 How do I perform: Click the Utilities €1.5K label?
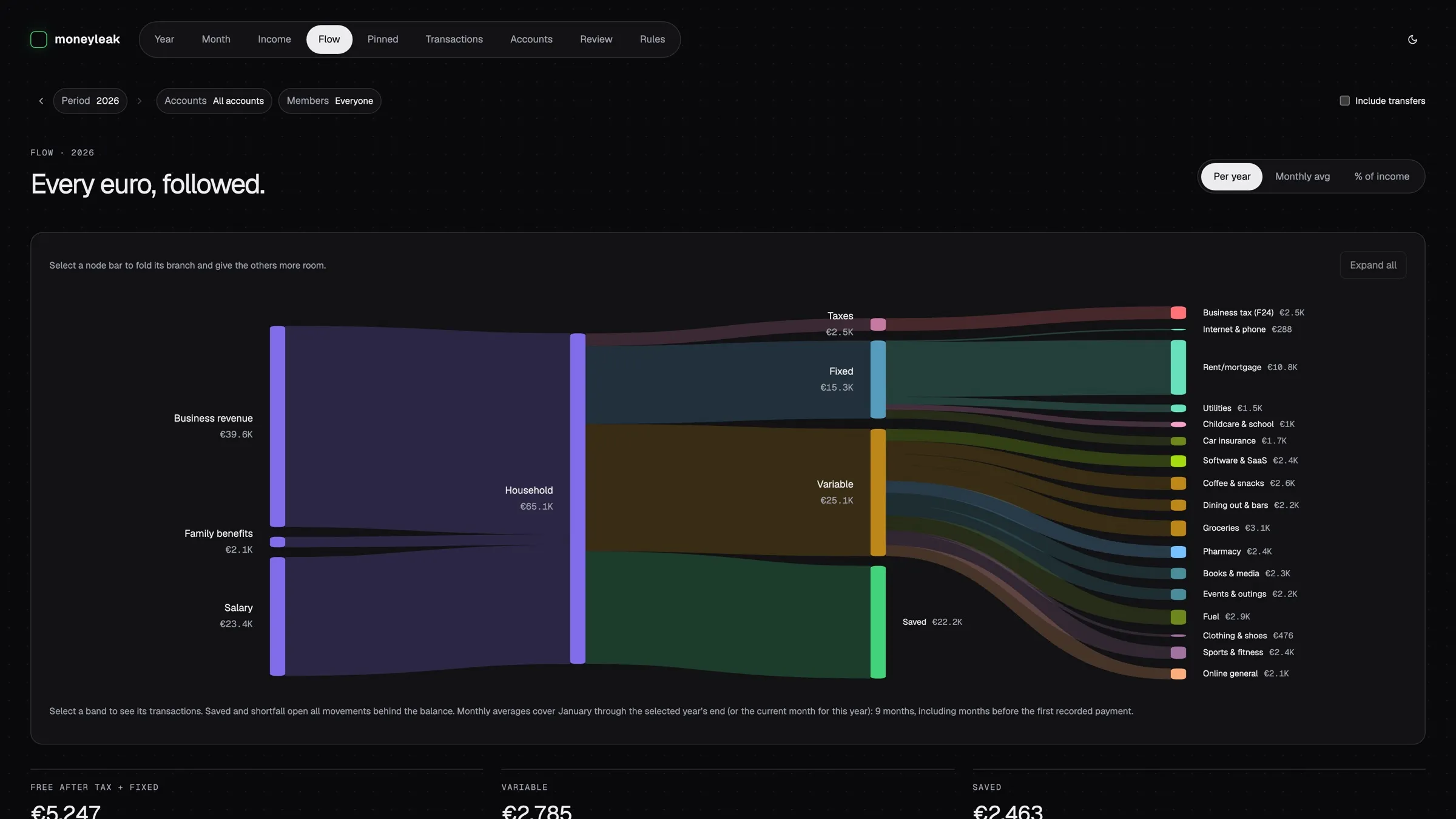click(1232, 408)
